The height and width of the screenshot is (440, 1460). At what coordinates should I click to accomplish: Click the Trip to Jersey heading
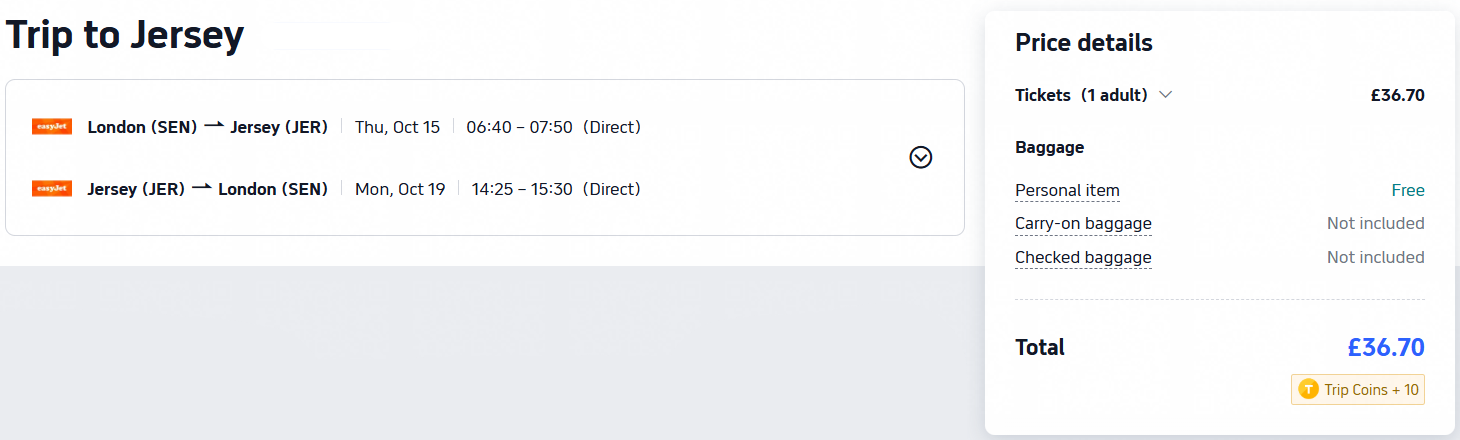pos(125,35)
